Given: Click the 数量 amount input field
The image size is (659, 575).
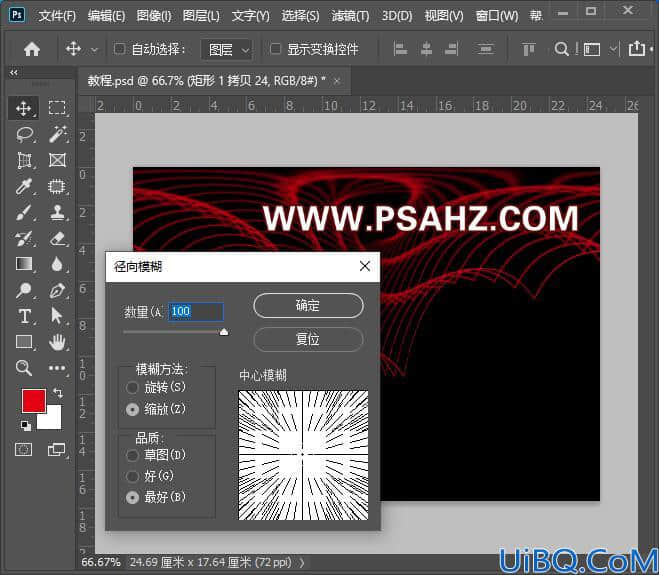Looking at the screenshot, I should click(x=196, y=312).
